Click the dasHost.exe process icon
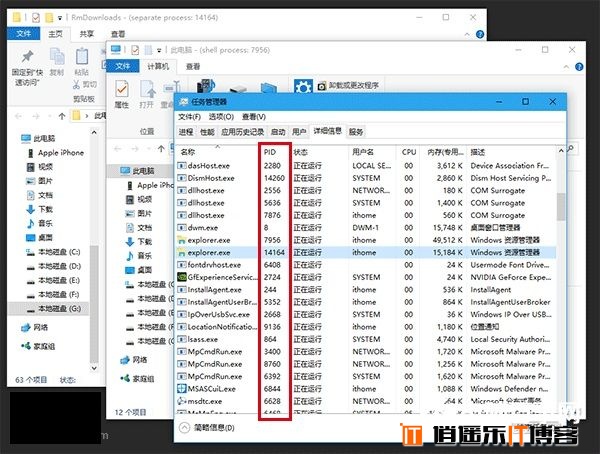Screen dimensions: 600x454 pyautogui.click(x=181, y=166)
